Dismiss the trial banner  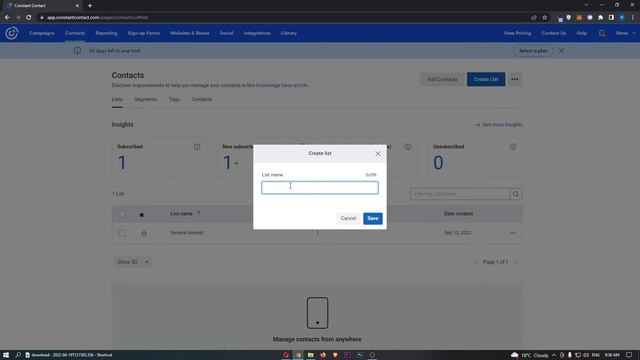pos(562,51)
